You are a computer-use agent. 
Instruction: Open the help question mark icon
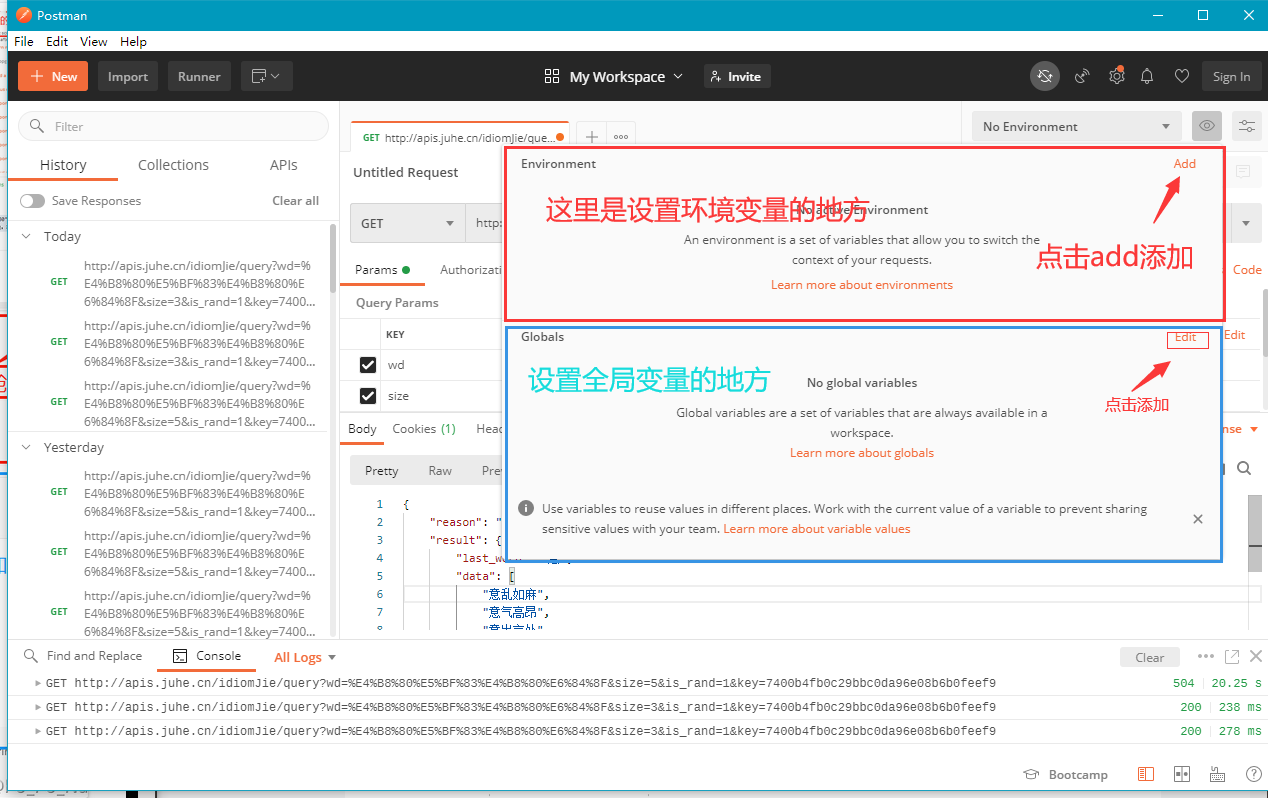tap(1253, 774)
